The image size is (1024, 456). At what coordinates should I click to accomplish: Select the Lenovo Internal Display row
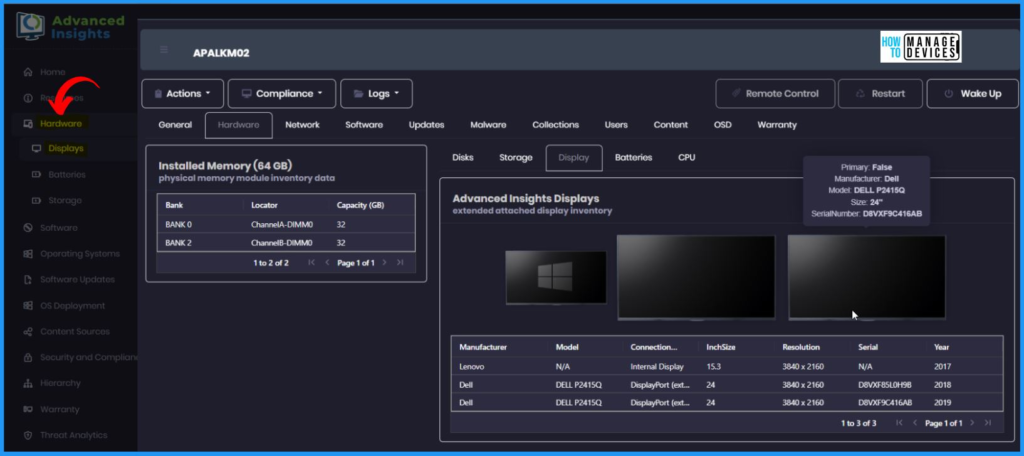coord(727,366)
